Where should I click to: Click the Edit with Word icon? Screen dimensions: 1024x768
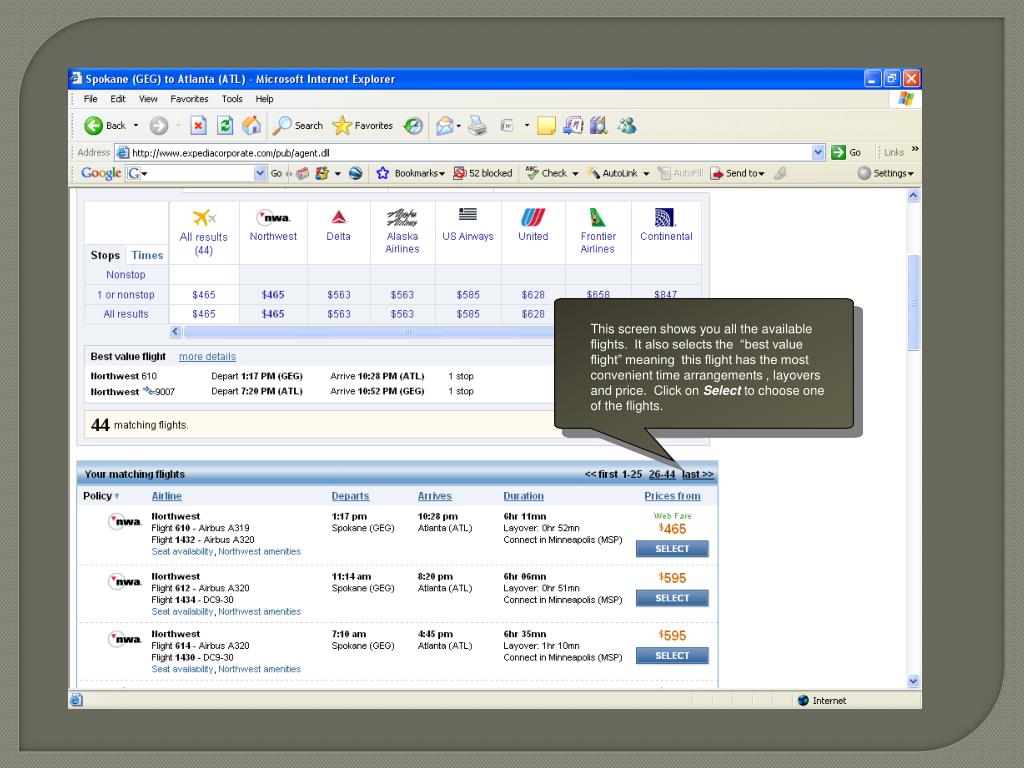point(507,125)
